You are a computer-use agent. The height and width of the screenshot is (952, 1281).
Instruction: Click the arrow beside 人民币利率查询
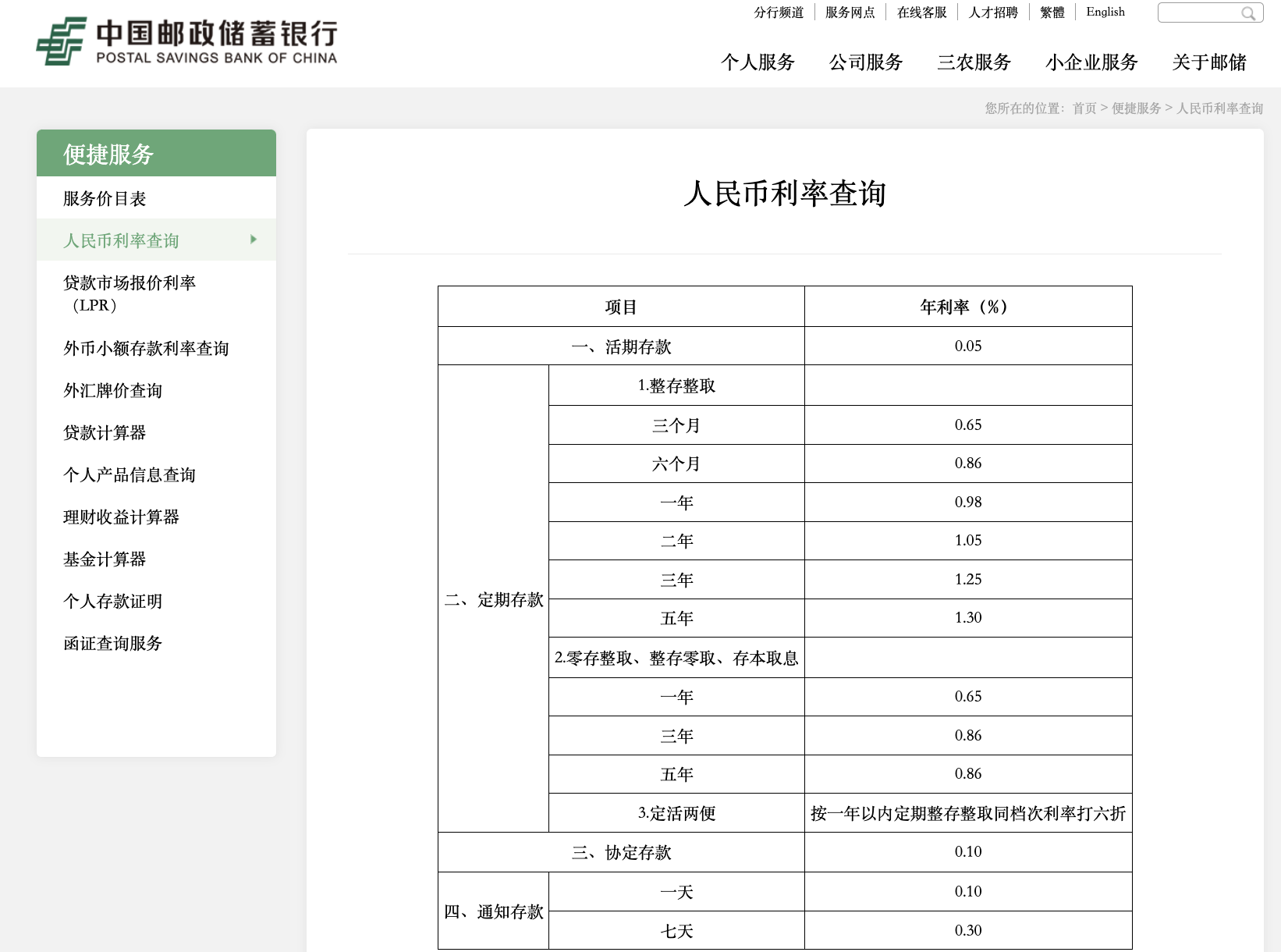254,240
